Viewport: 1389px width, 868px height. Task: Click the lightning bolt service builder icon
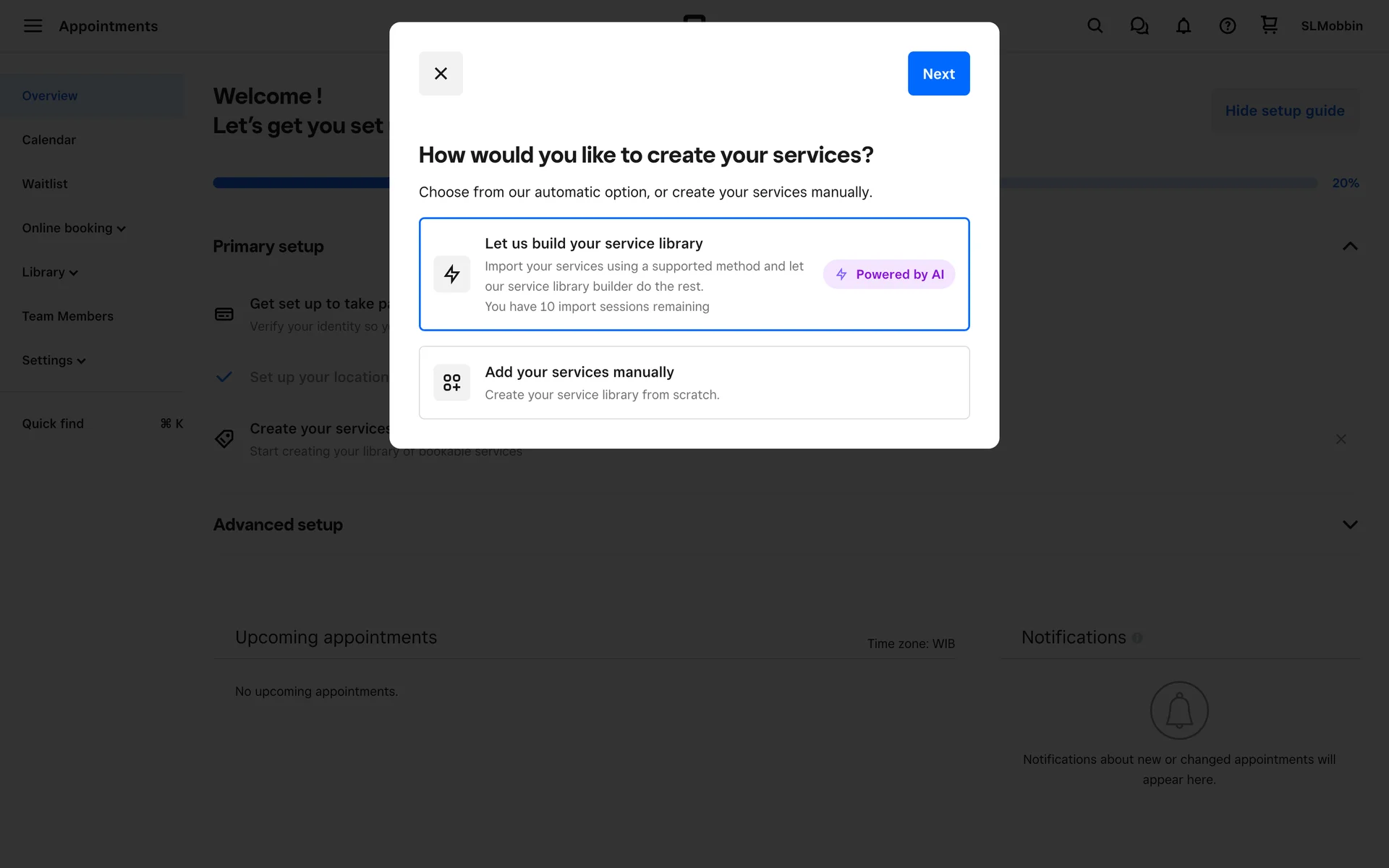tap(451, 274)
